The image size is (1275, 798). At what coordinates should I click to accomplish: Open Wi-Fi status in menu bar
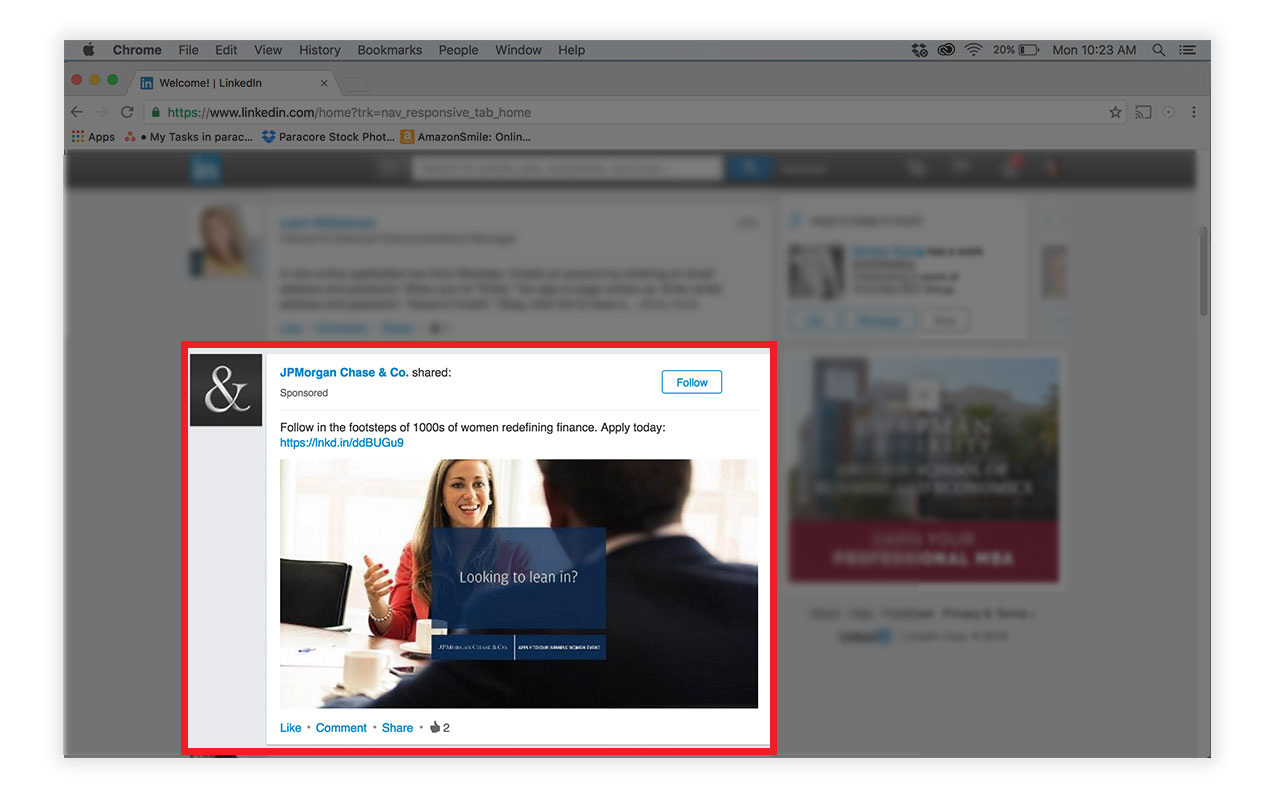click(973, 50)
